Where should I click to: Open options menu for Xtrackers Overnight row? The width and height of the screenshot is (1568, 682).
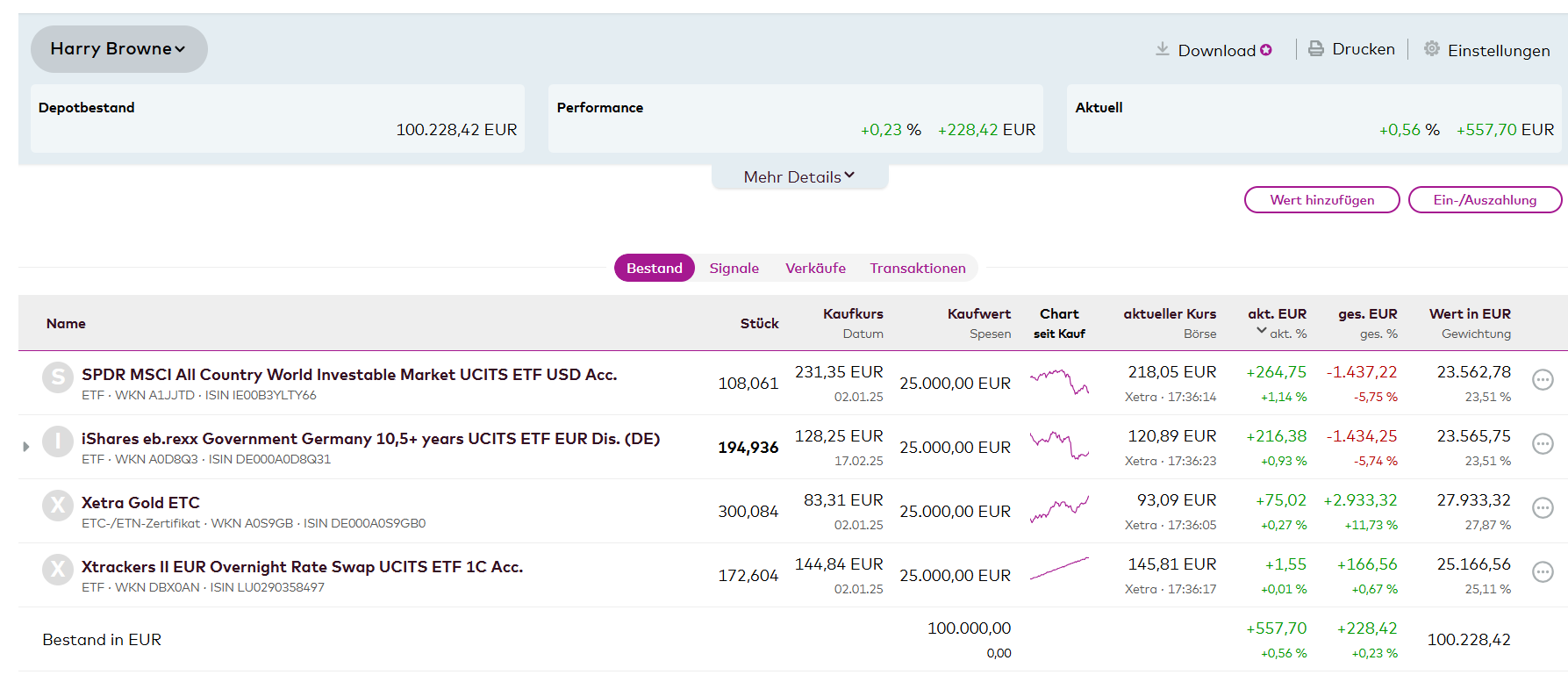pos(1542,572)
